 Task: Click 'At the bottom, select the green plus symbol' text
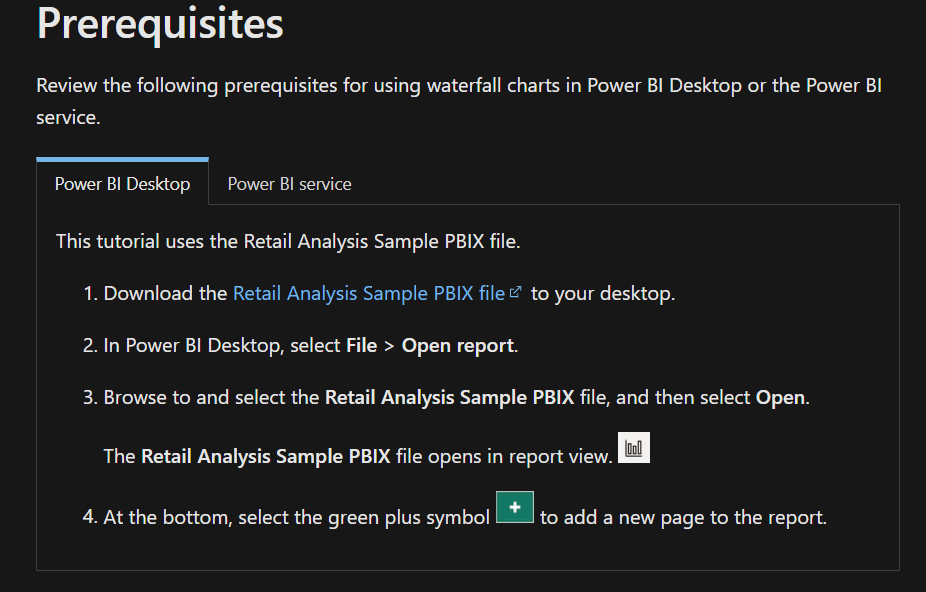coord(296,517)
